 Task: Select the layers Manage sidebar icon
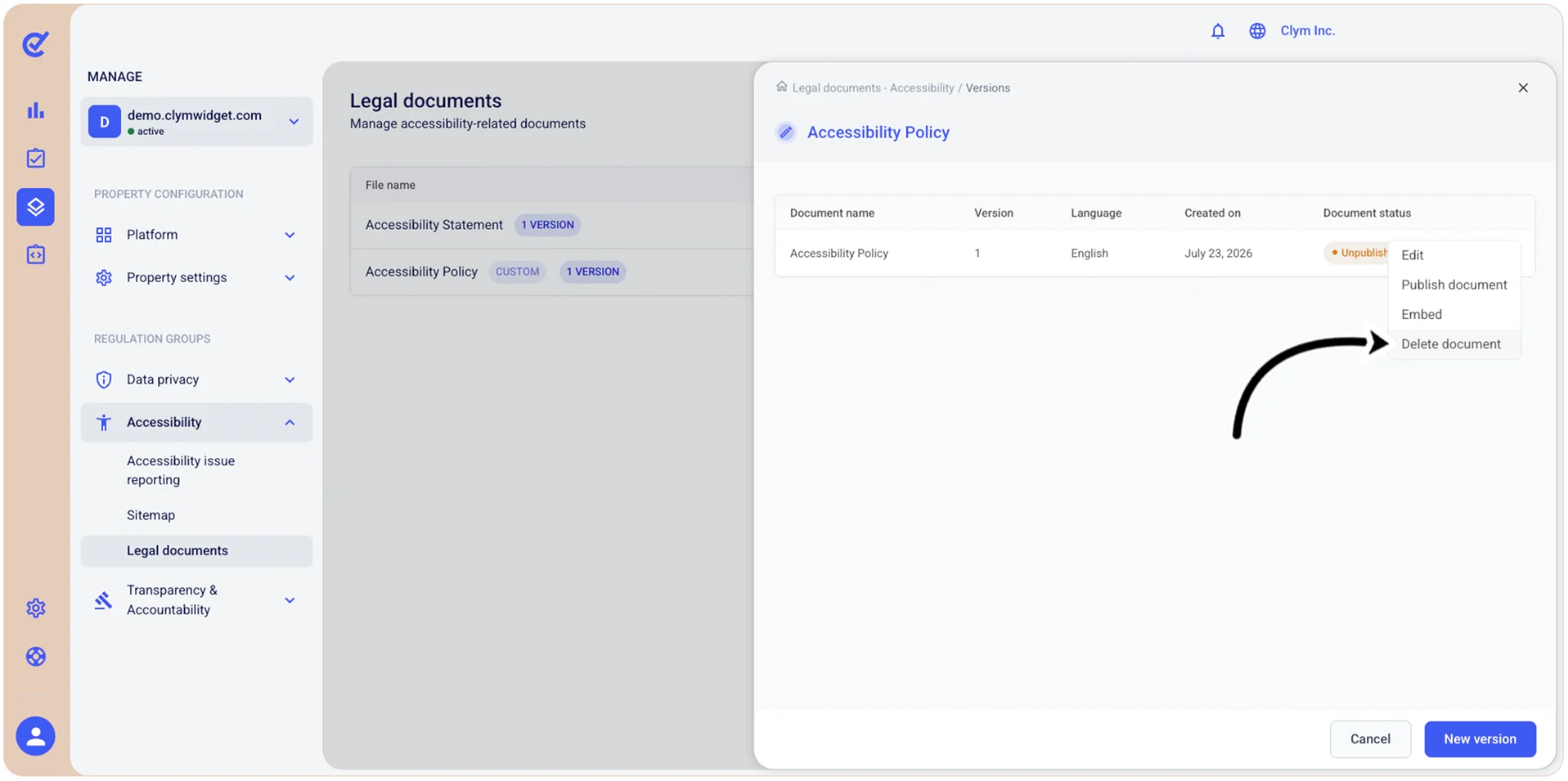[x=35, y=207]
